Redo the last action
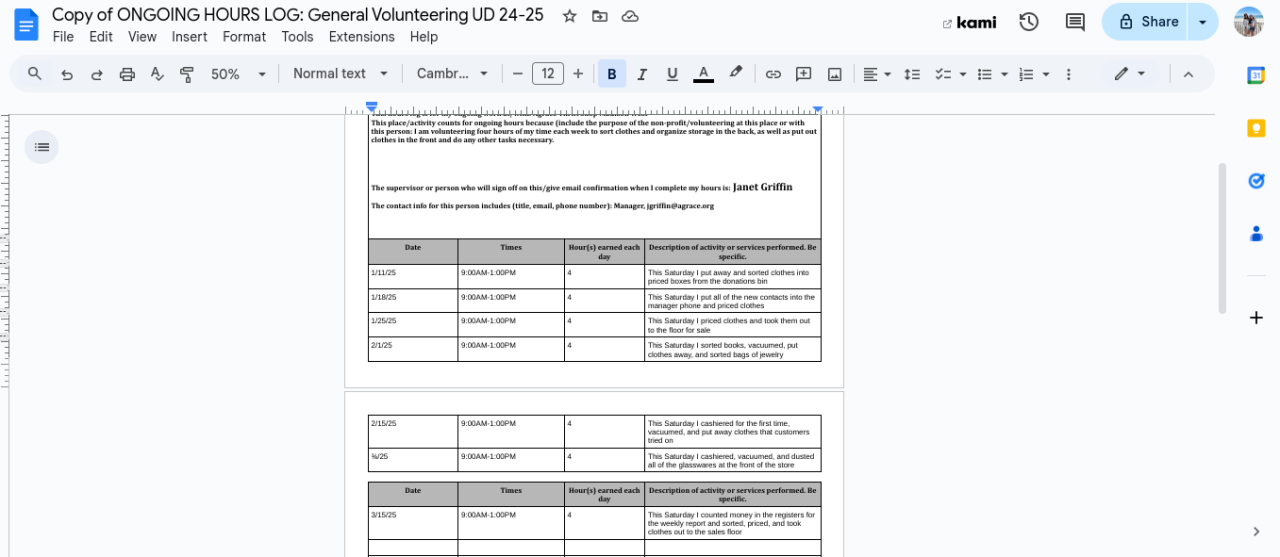 (x=97, y=74)
